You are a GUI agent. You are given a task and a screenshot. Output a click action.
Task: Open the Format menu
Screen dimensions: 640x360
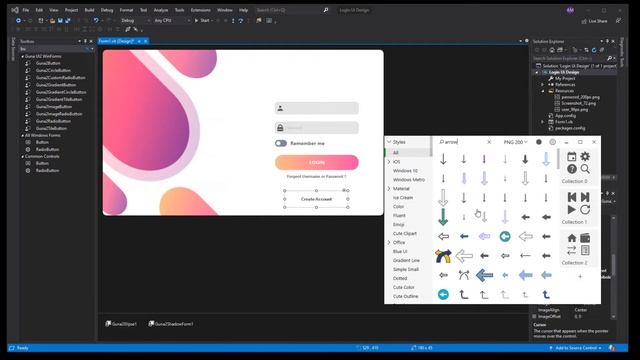(126, 10)
